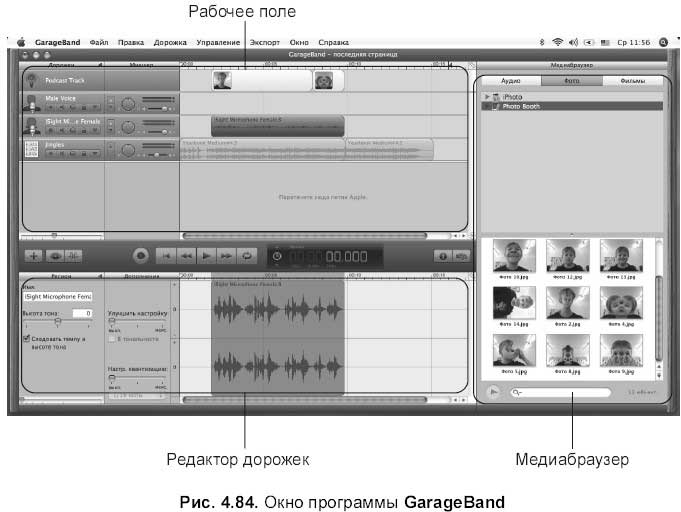Click the round record button
The width and height of the screenshot is (681, 512).
click(x=141, y=256)
